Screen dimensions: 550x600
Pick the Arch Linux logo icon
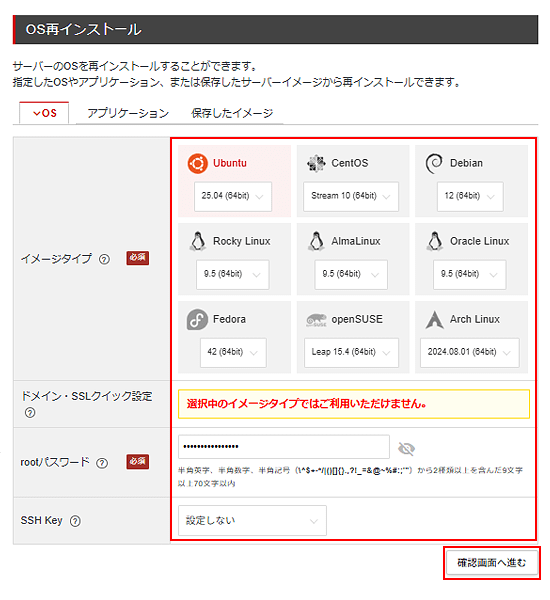tap(434, 320)
